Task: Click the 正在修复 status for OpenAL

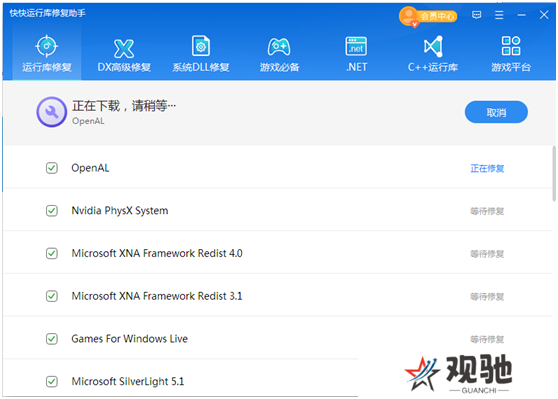Action: pos(487,168)
